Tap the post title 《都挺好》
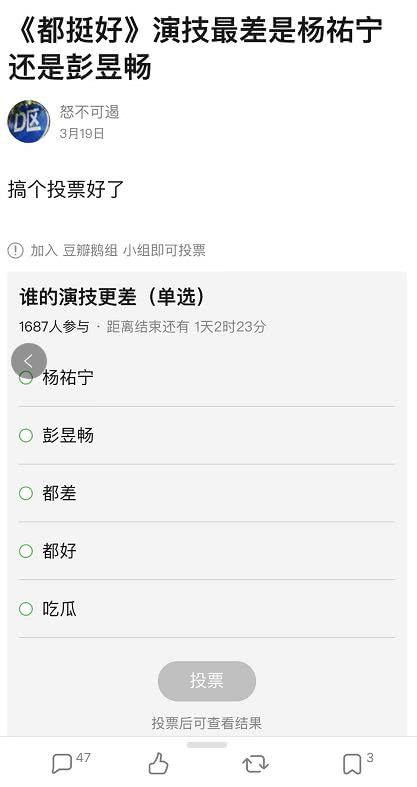 coord(80,30)
